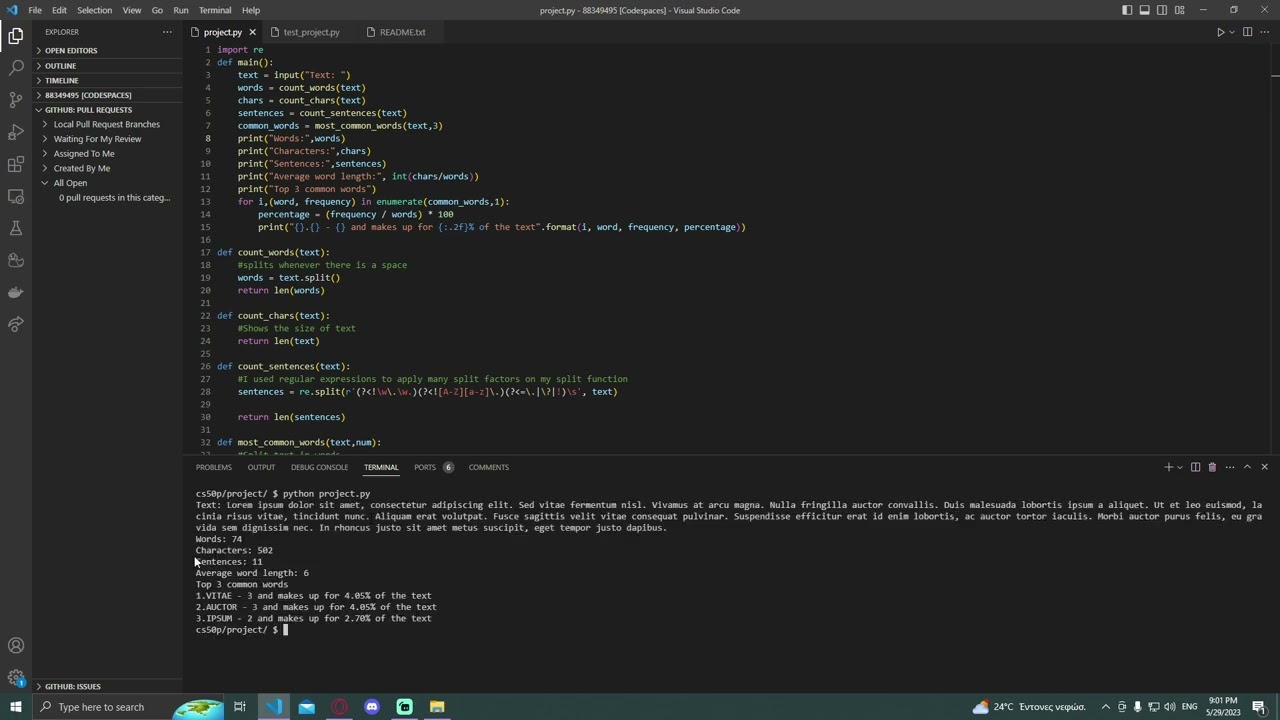
Task: Open File Explorer from the taskbar
Action: (x=437, y=707)
